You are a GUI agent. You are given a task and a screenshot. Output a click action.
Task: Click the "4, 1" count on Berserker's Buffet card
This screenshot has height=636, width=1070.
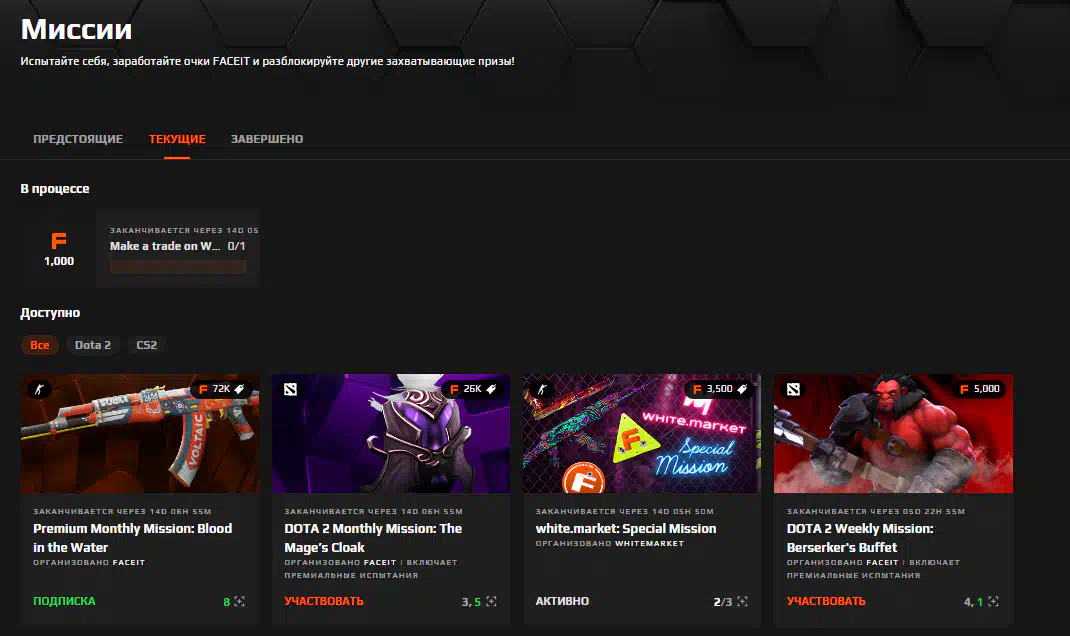pos(973,602)
